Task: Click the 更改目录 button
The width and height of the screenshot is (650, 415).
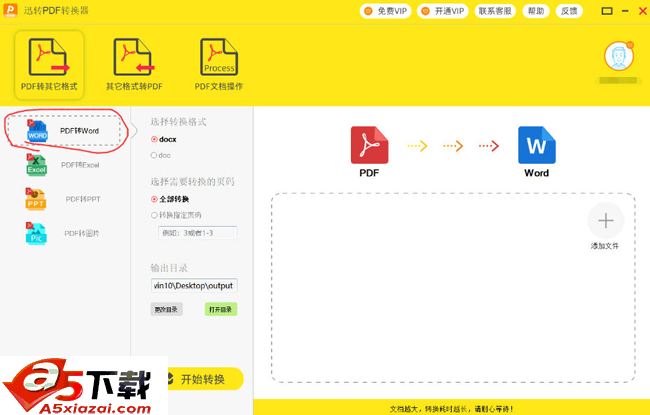Action: pos(166,309)
